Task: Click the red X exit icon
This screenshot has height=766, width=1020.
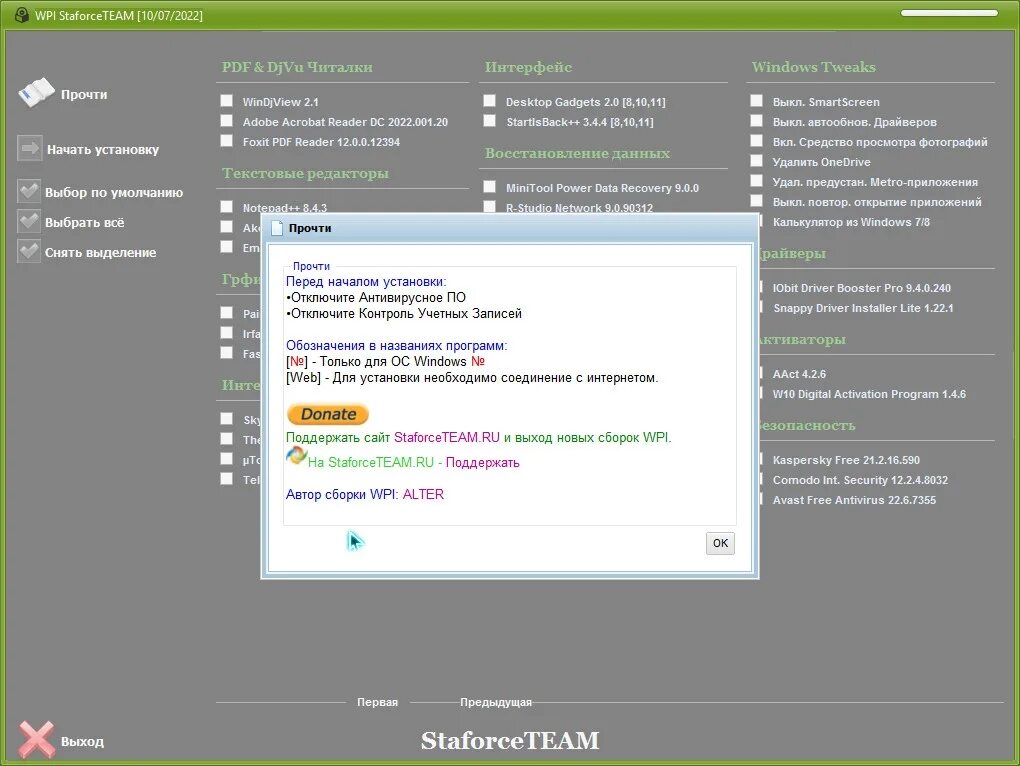Action: point(36,739)
